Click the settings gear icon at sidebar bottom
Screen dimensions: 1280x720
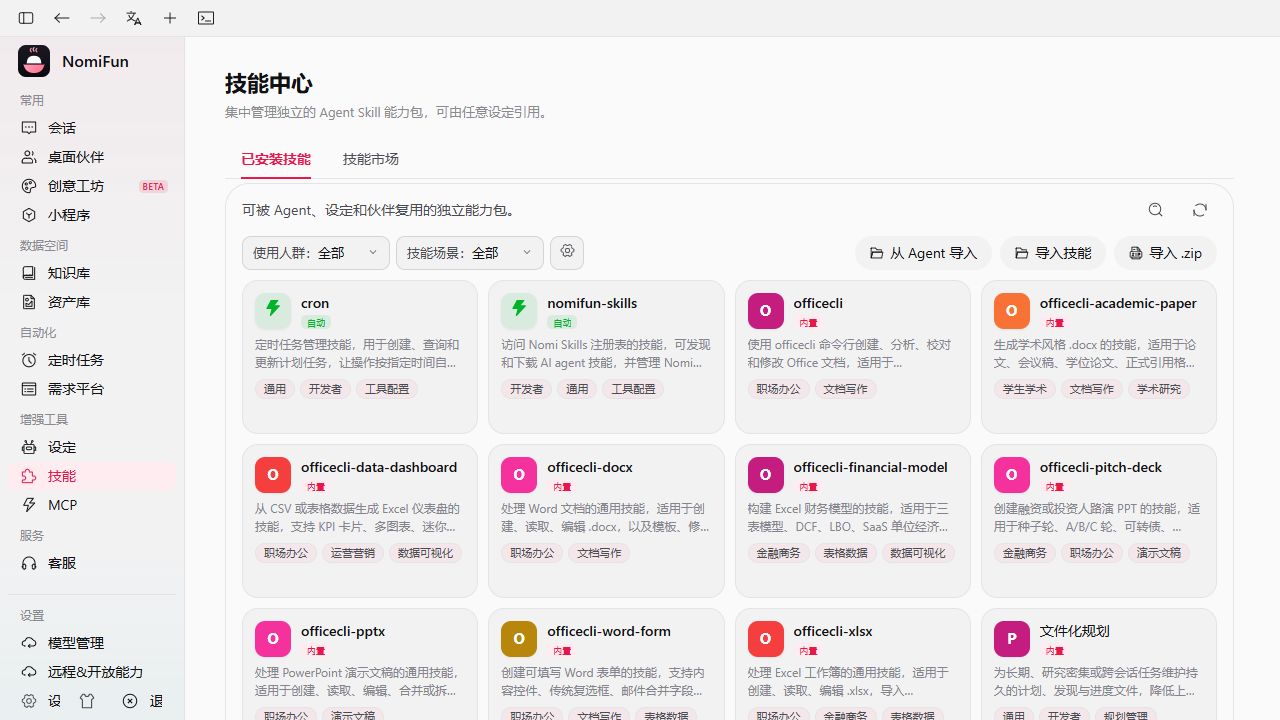point(29,701)
